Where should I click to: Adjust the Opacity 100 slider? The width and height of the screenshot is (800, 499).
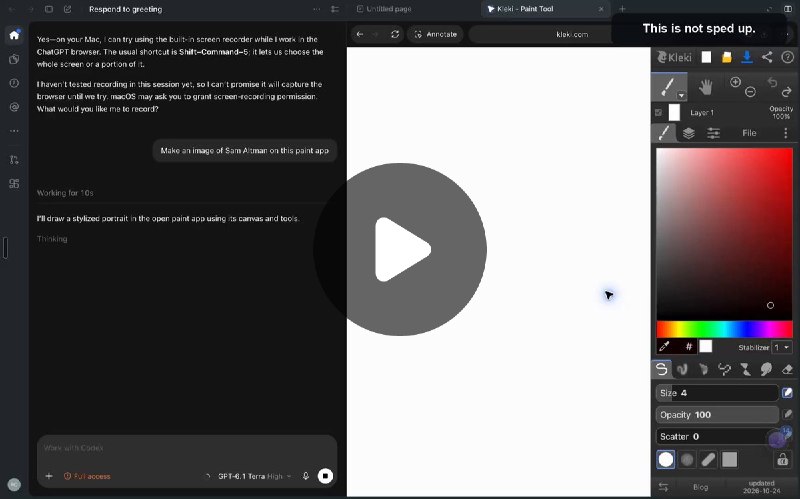(x=717, y=415)
